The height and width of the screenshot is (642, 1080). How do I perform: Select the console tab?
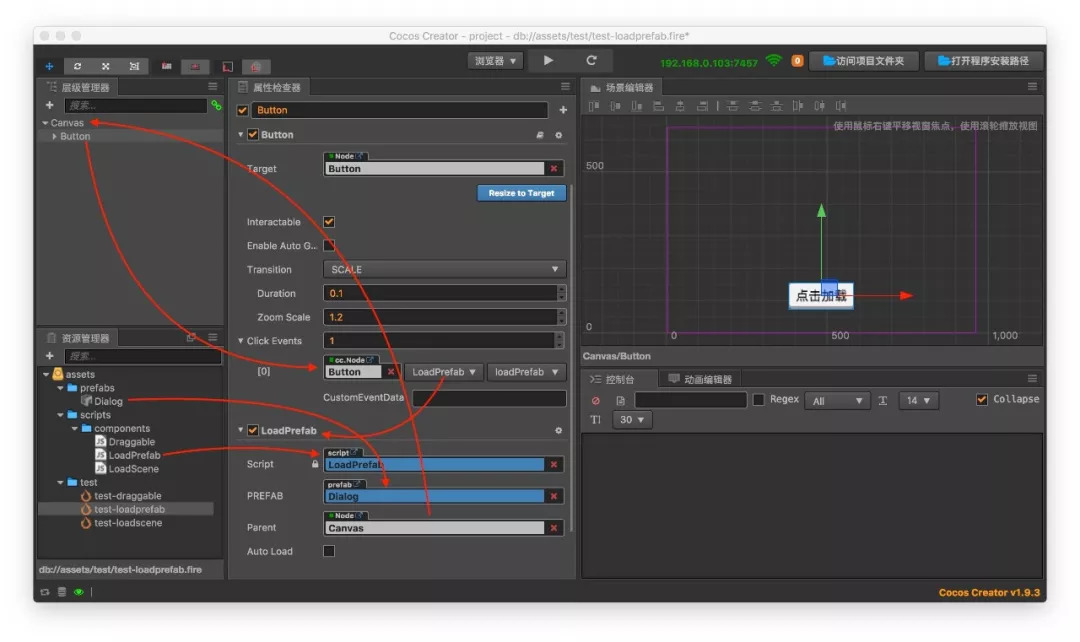pos(622,379)
